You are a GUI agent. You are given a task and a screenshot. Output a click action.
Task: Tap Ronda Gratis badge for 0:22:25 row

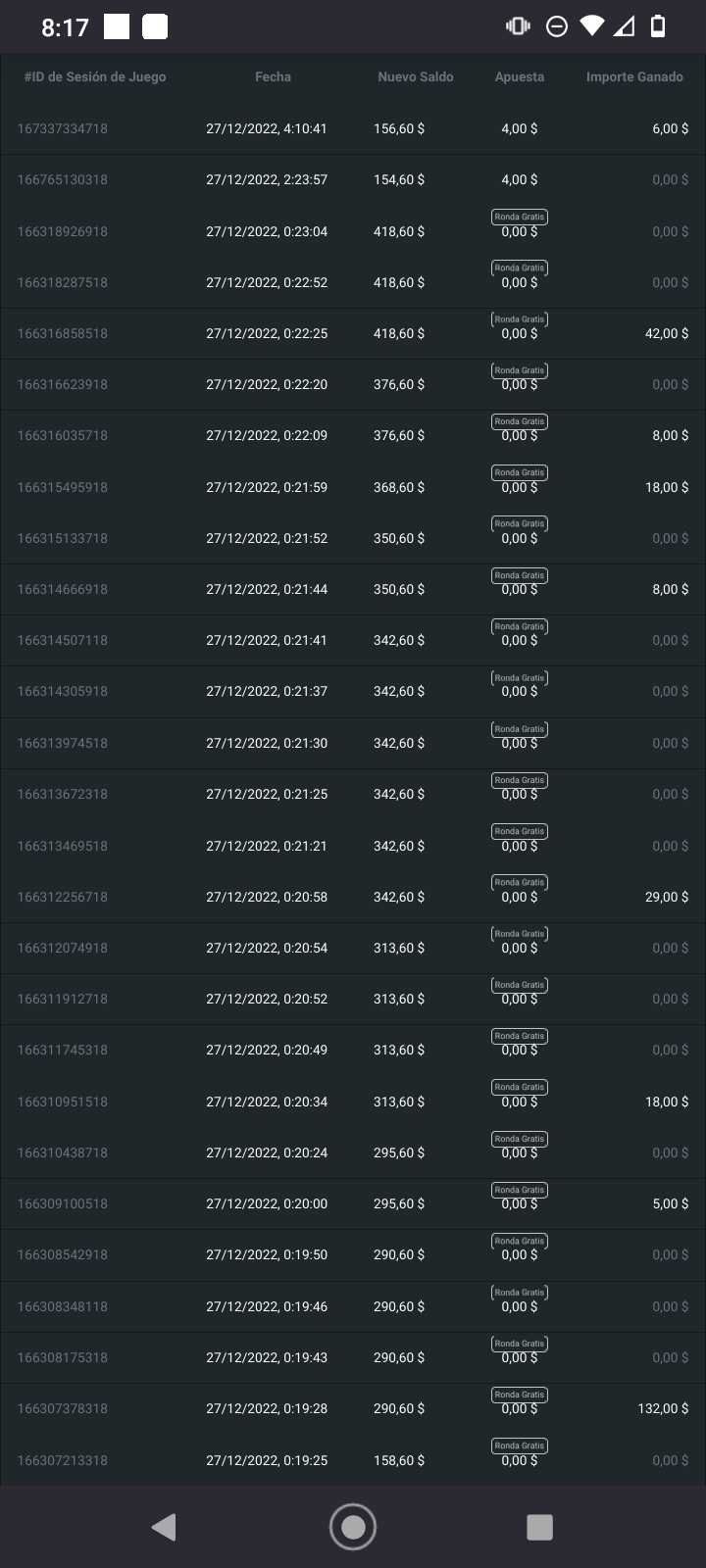tap(520, 319)
